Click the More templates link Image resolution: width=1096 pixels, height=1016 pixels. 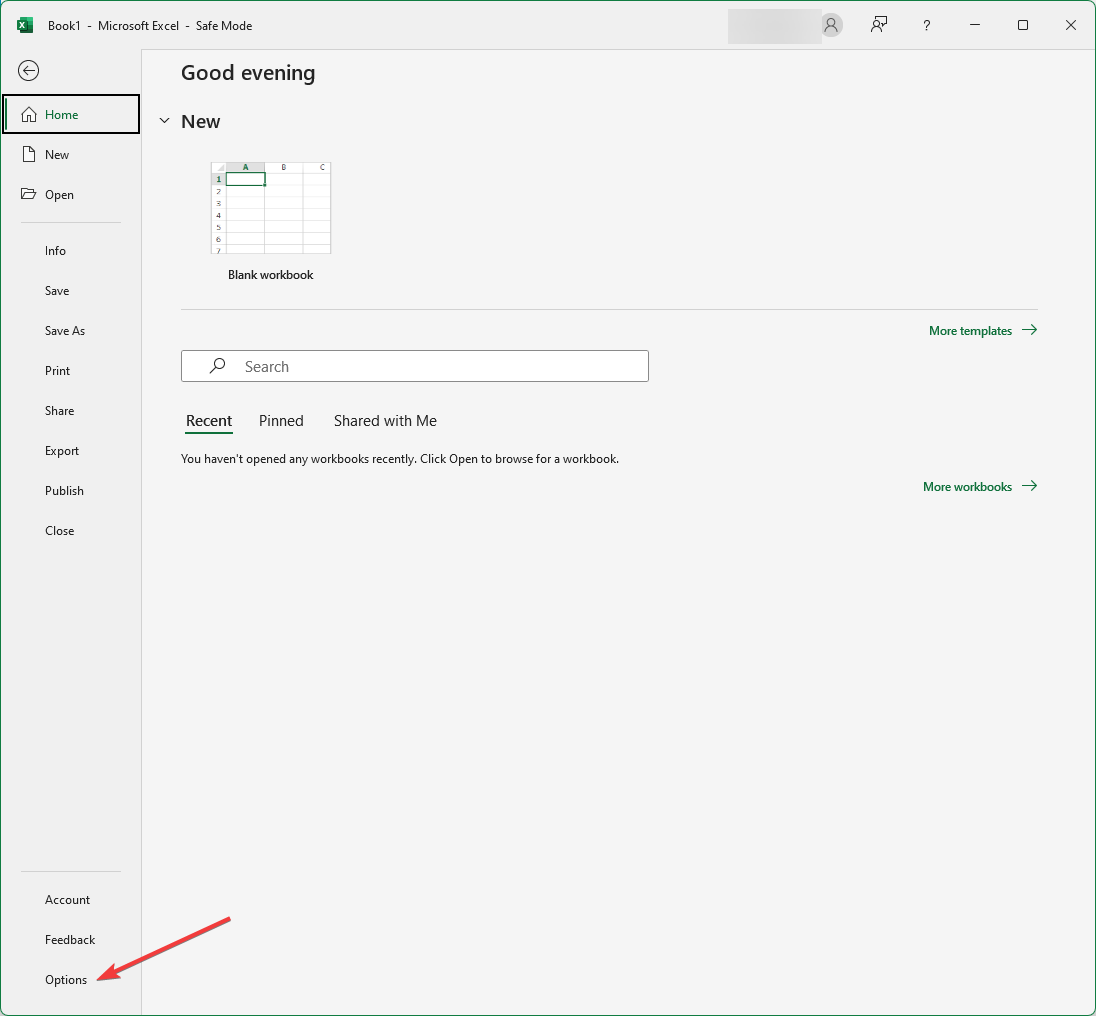(983, 331)
